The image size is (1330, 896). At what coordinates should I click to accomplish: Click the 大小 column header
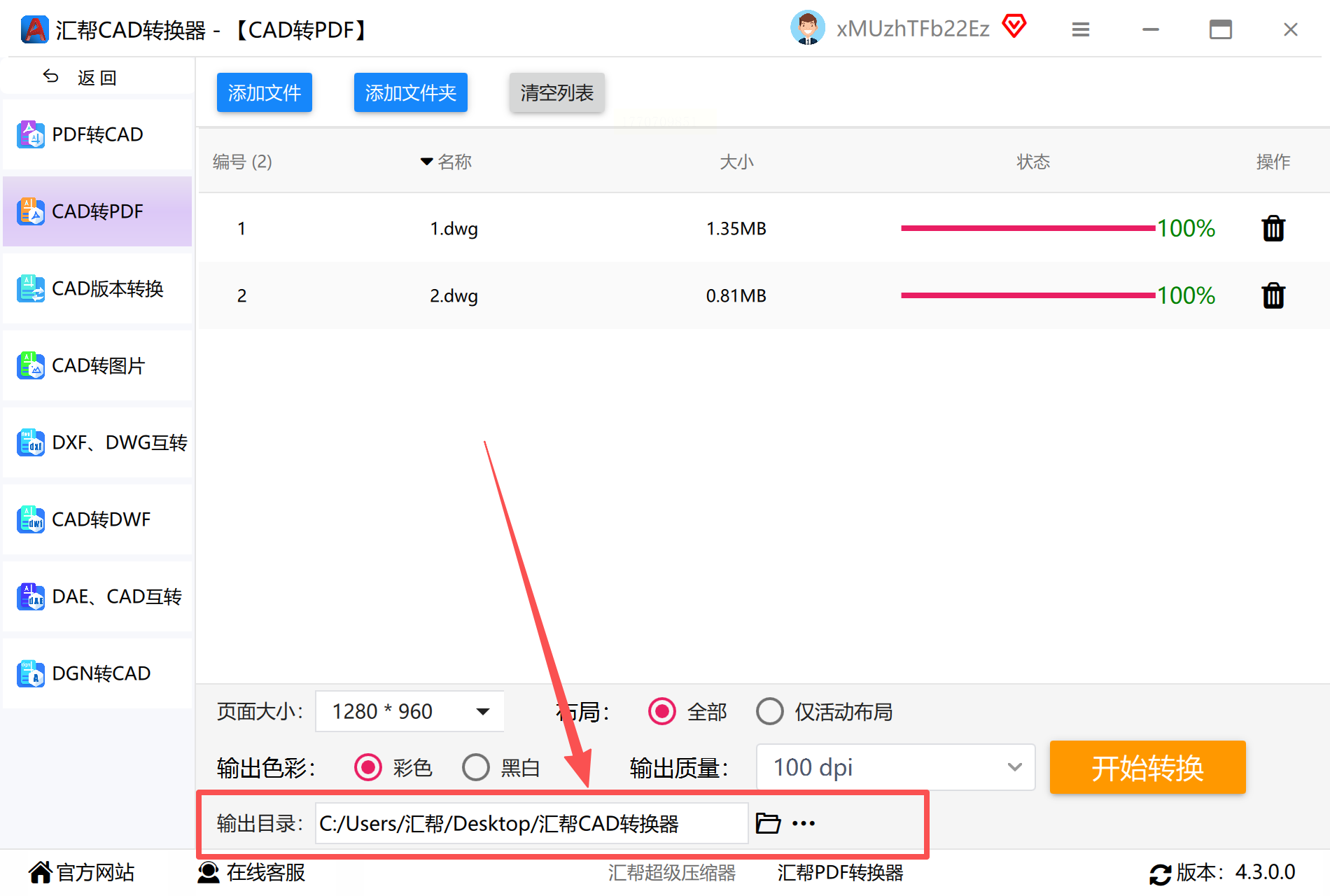[x=736, y=162]
